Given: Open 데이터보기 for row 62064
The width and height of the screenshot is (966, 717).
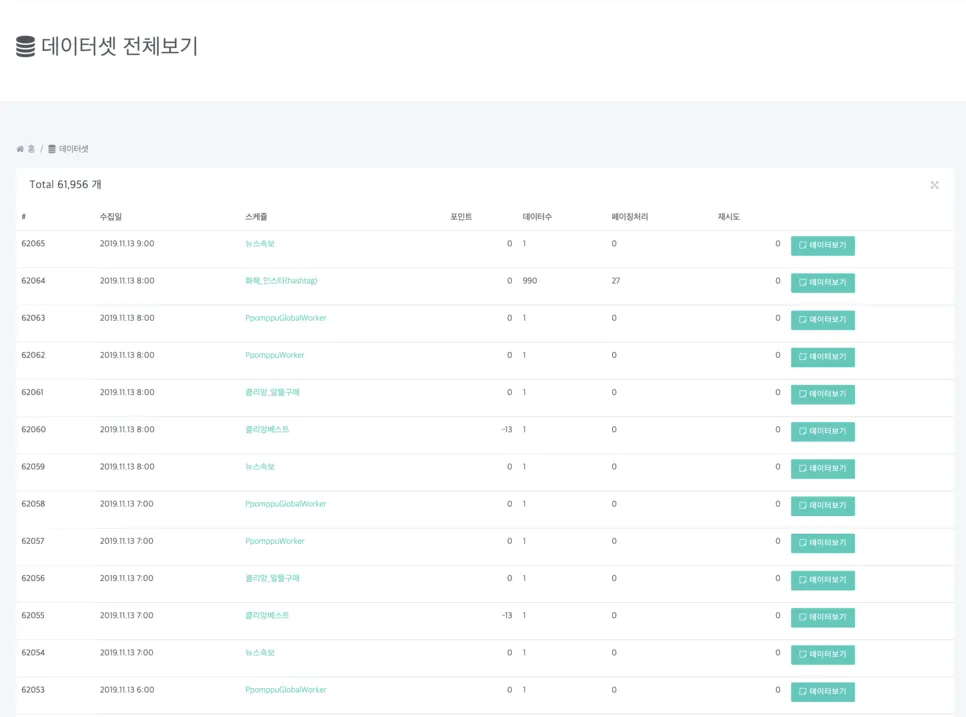Looking at the screenshot, I should pyautogui.click(x=822, y=282).
